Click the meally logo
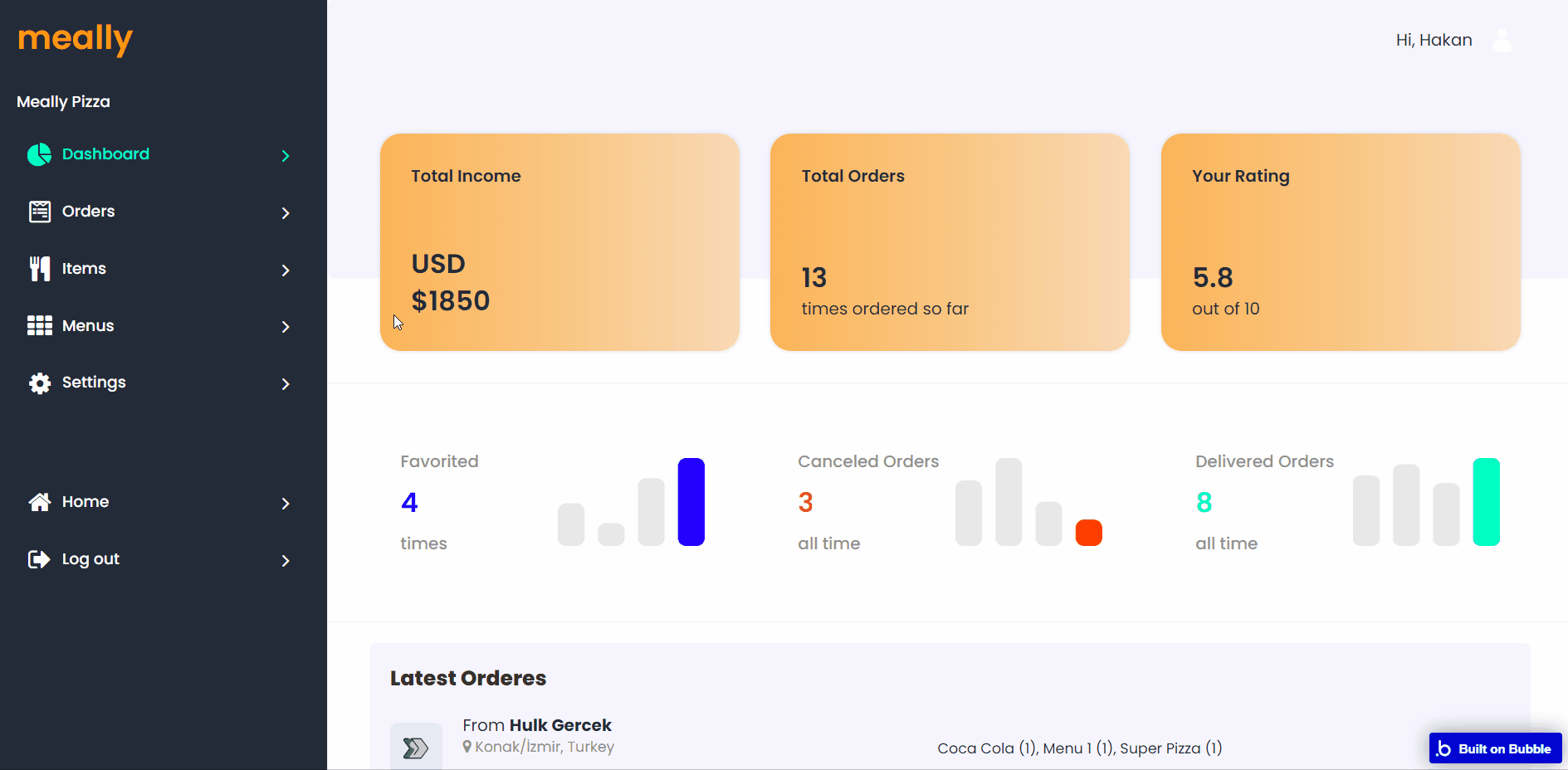 (x=76, y=39)
